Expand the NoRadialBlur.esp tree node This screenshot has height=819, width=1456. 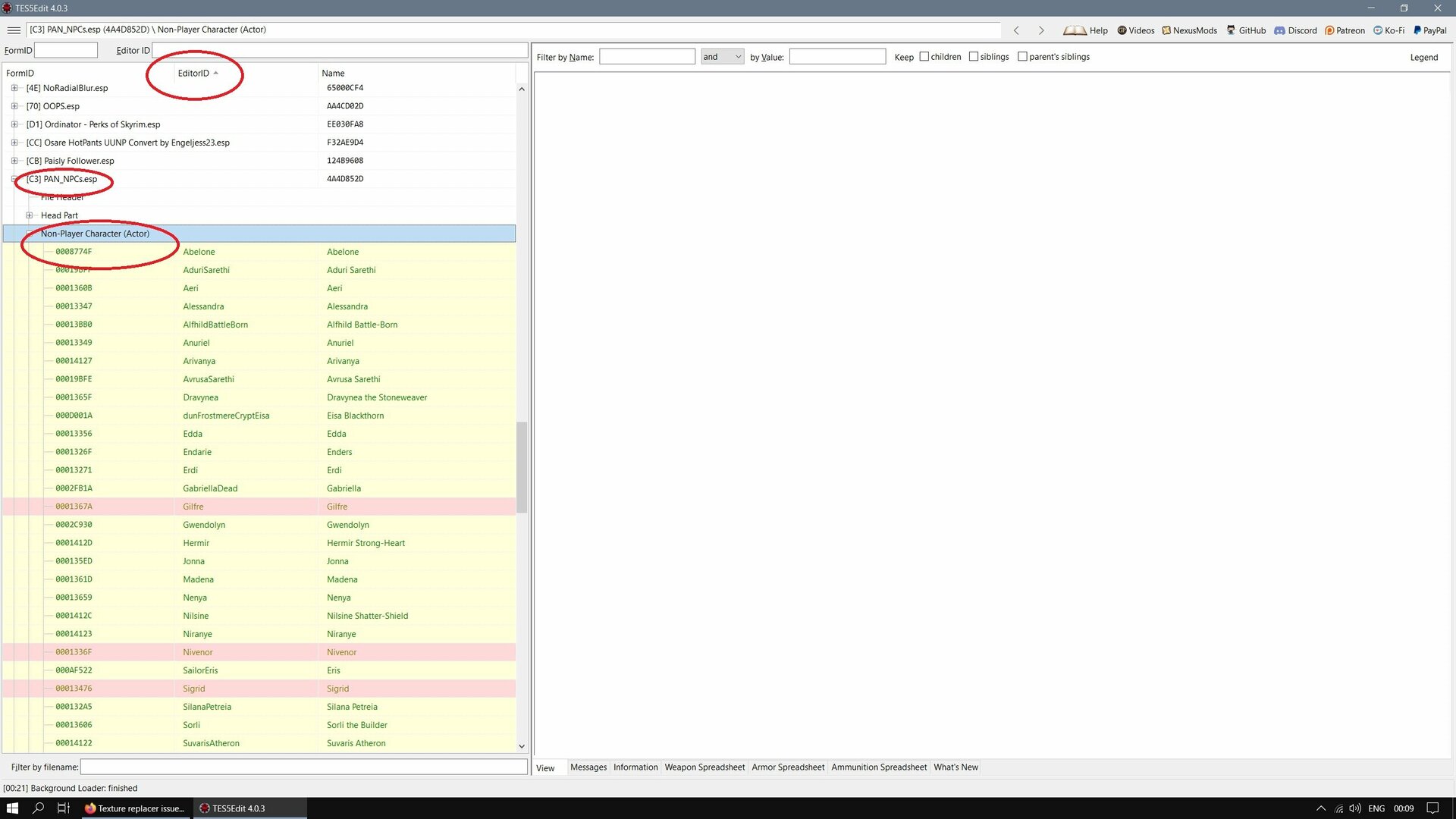point(14,88)
